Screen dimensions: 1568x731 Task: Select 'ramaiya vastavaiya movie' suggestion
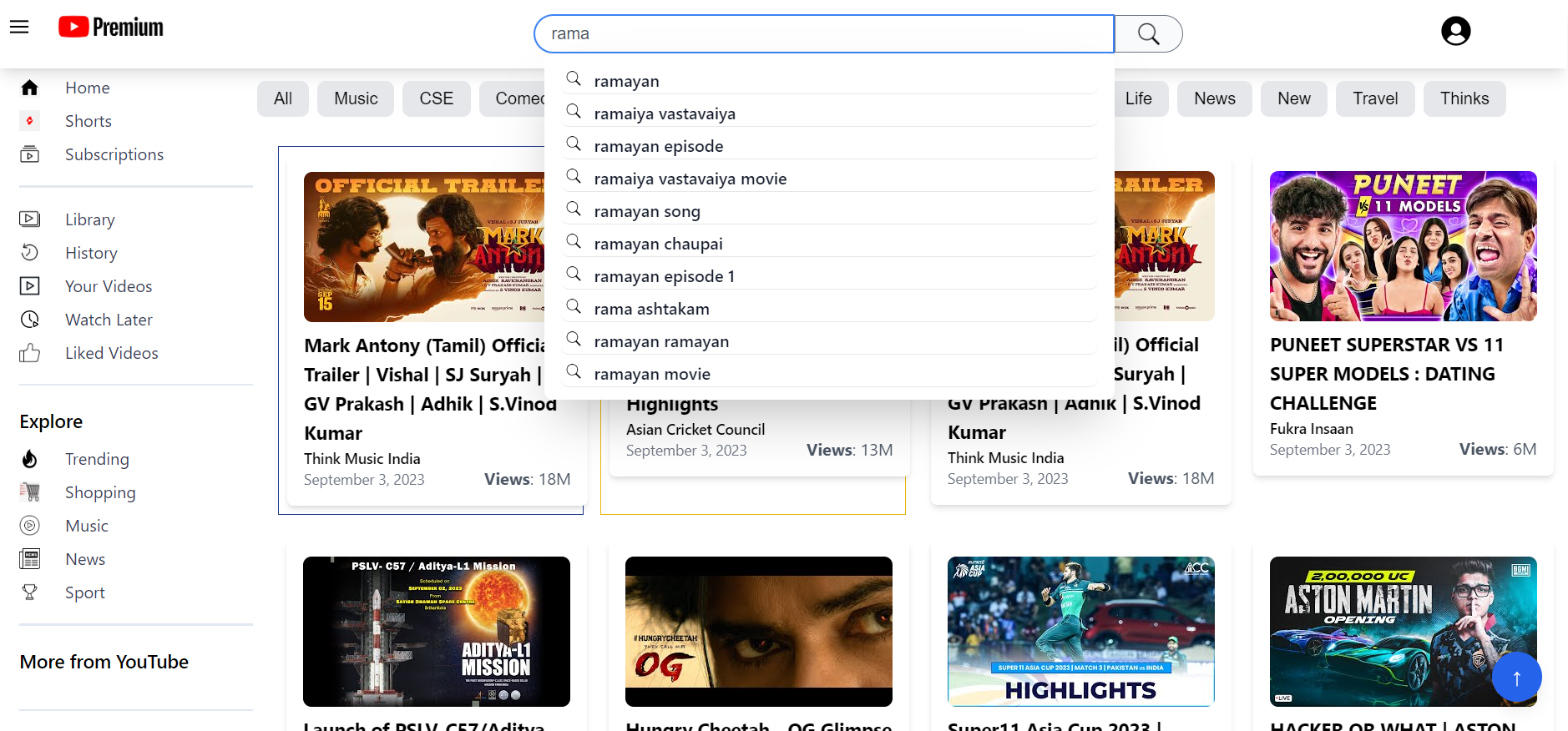pyautogui.click(x=690, y=179)
